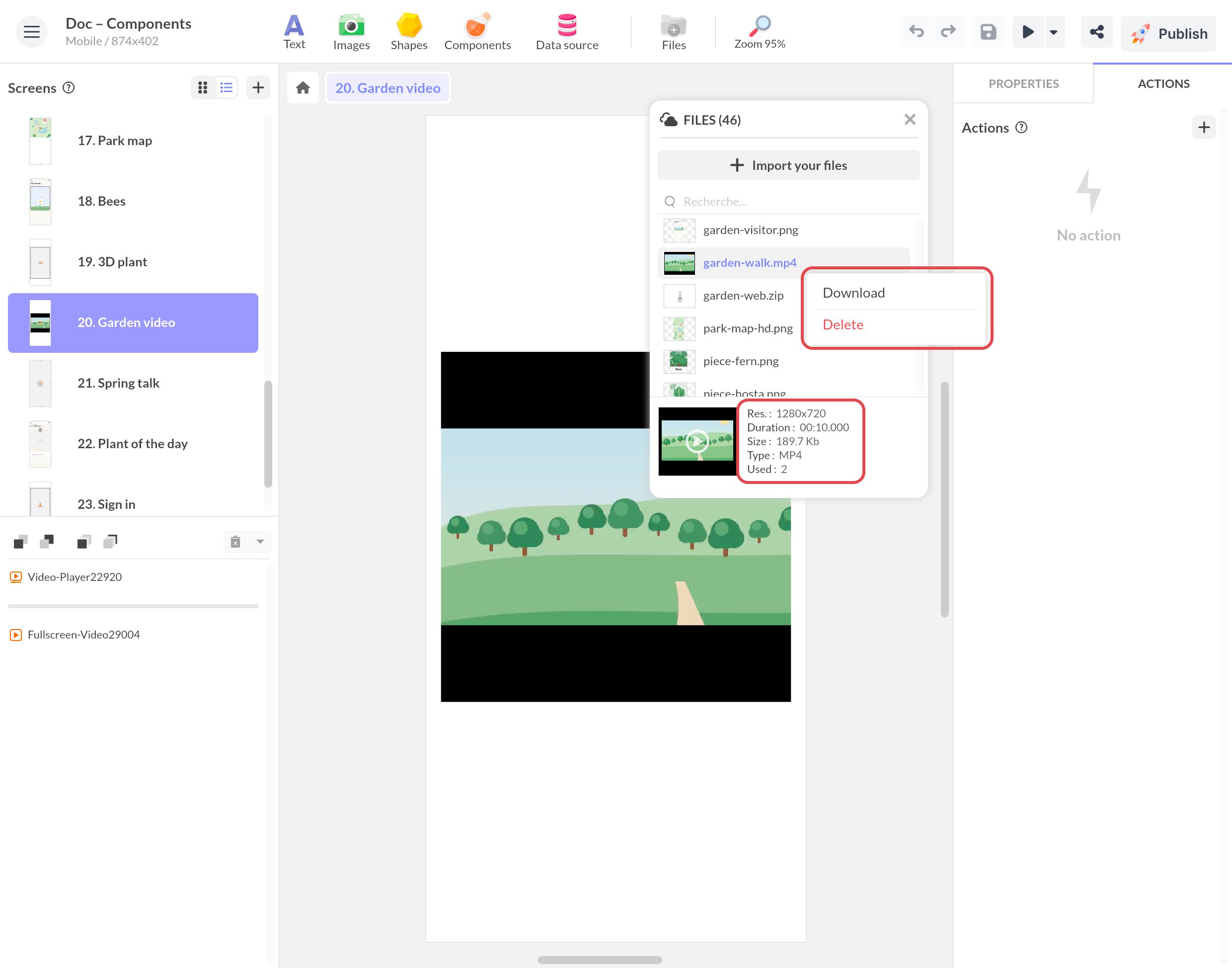Add a new action
This screenshot has width=1232, height=968.
1204,128
